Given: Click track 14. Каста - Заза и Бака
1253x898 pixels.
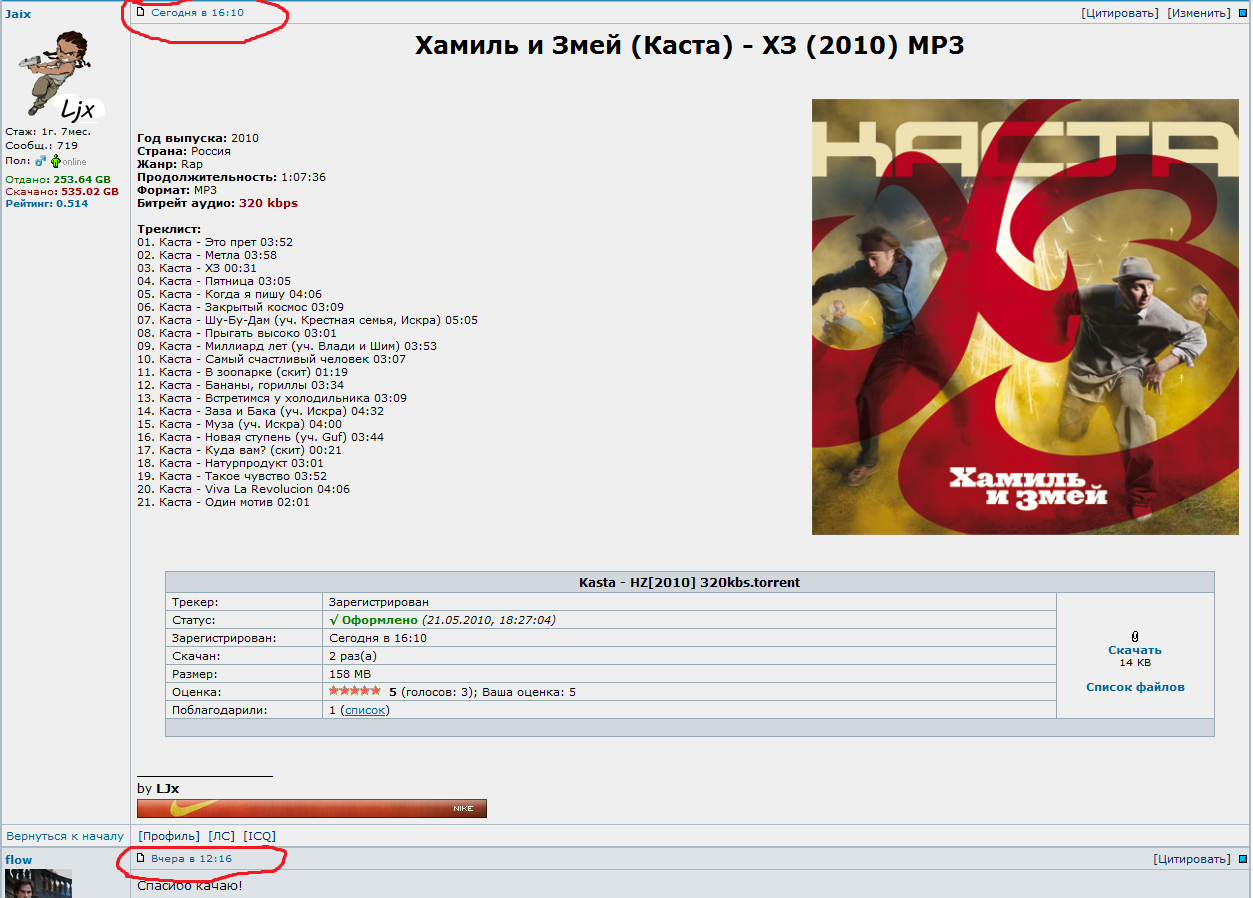Looking at the screenshot, I should (x=260, y=411).
